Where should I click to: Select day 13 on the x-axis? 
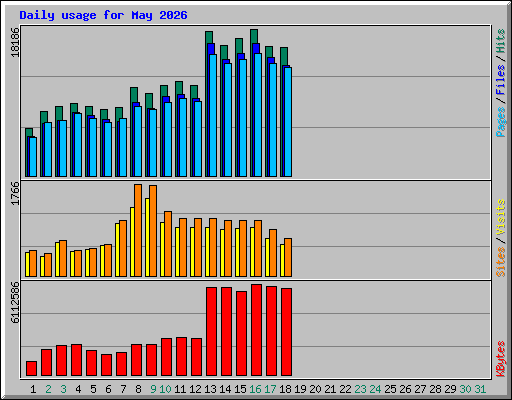210,389
